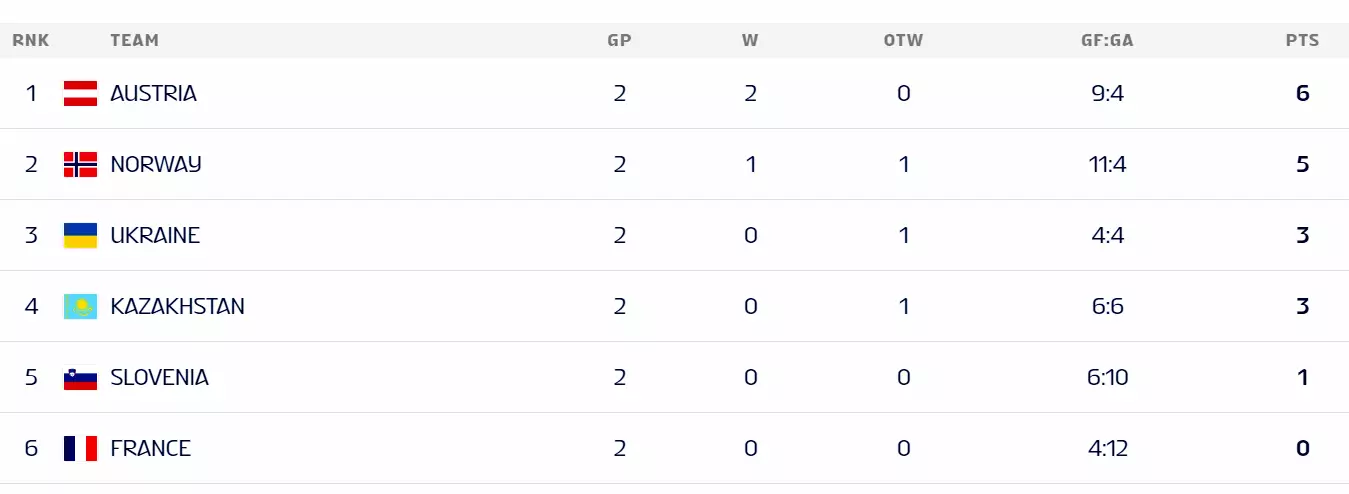Sort standings by RNK column header
Screen dimensions: 1349x494
pos(31,41)
